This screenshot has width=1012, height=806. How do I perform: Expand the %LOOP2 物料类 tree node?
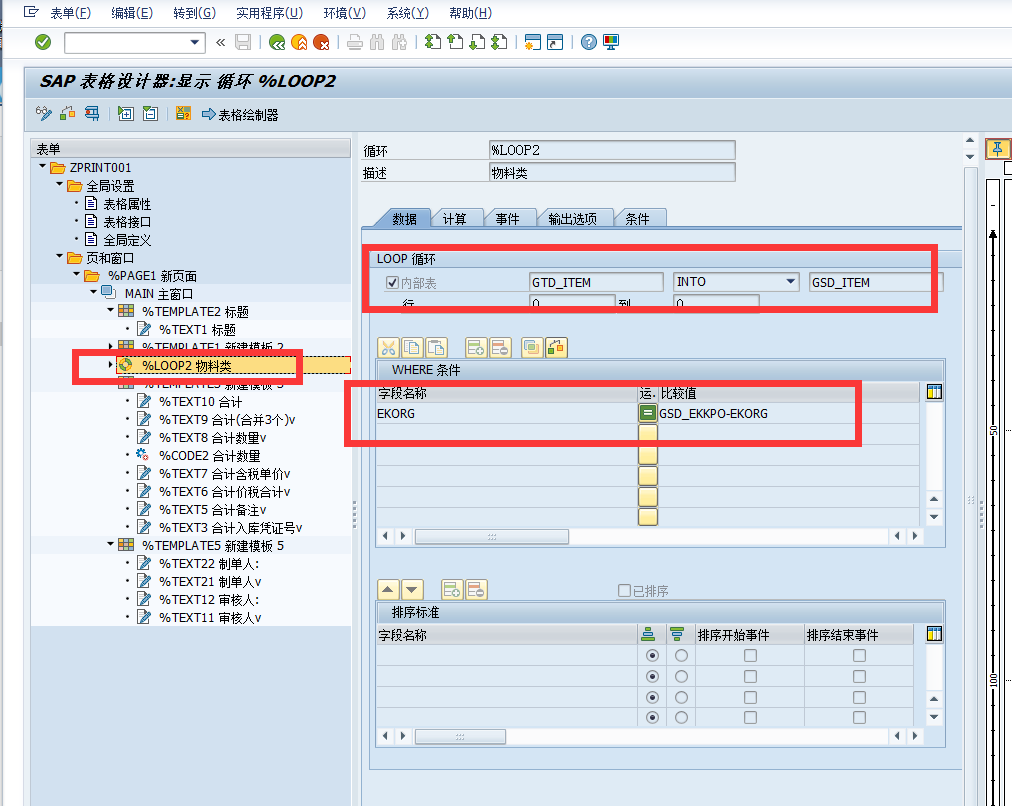(110, 365)
